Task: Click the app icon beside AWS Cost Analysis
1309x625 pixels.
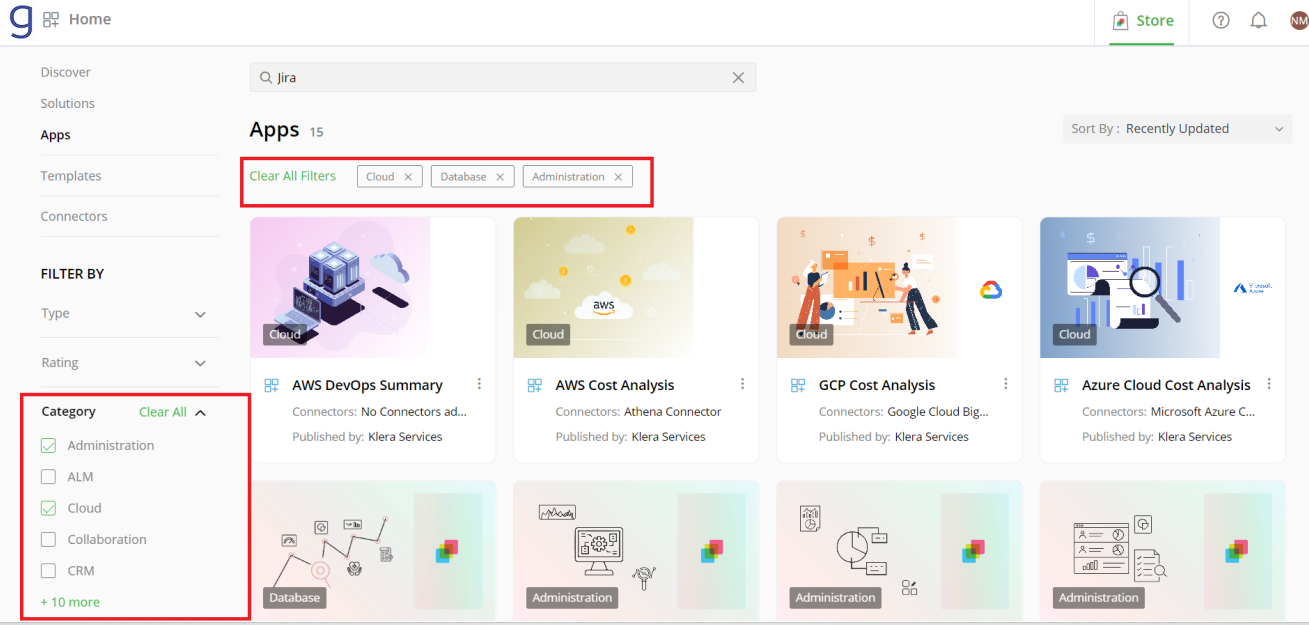Action: click(534, 385)
